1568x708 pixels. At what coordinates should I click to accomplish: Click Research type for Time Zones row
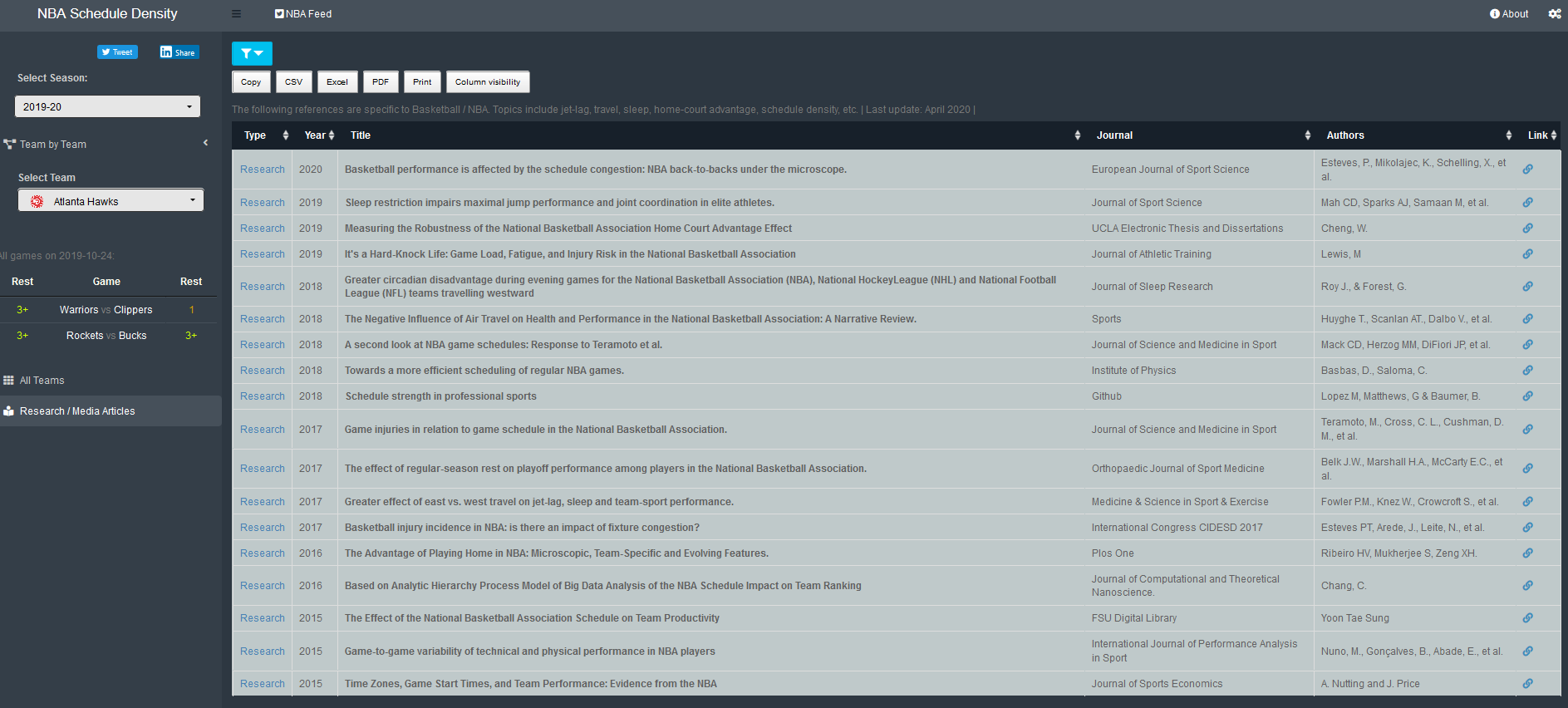click(x=263, y=684)
